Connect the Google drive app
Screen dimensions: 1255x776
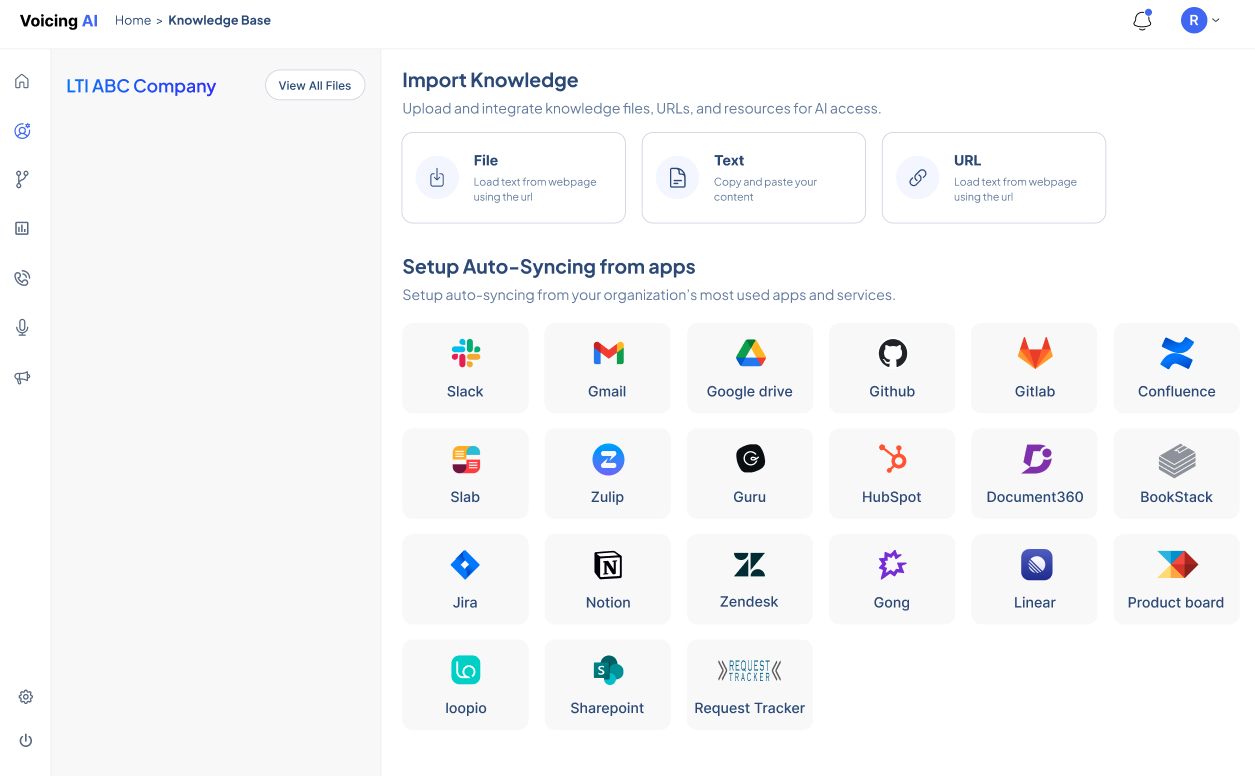750,368
